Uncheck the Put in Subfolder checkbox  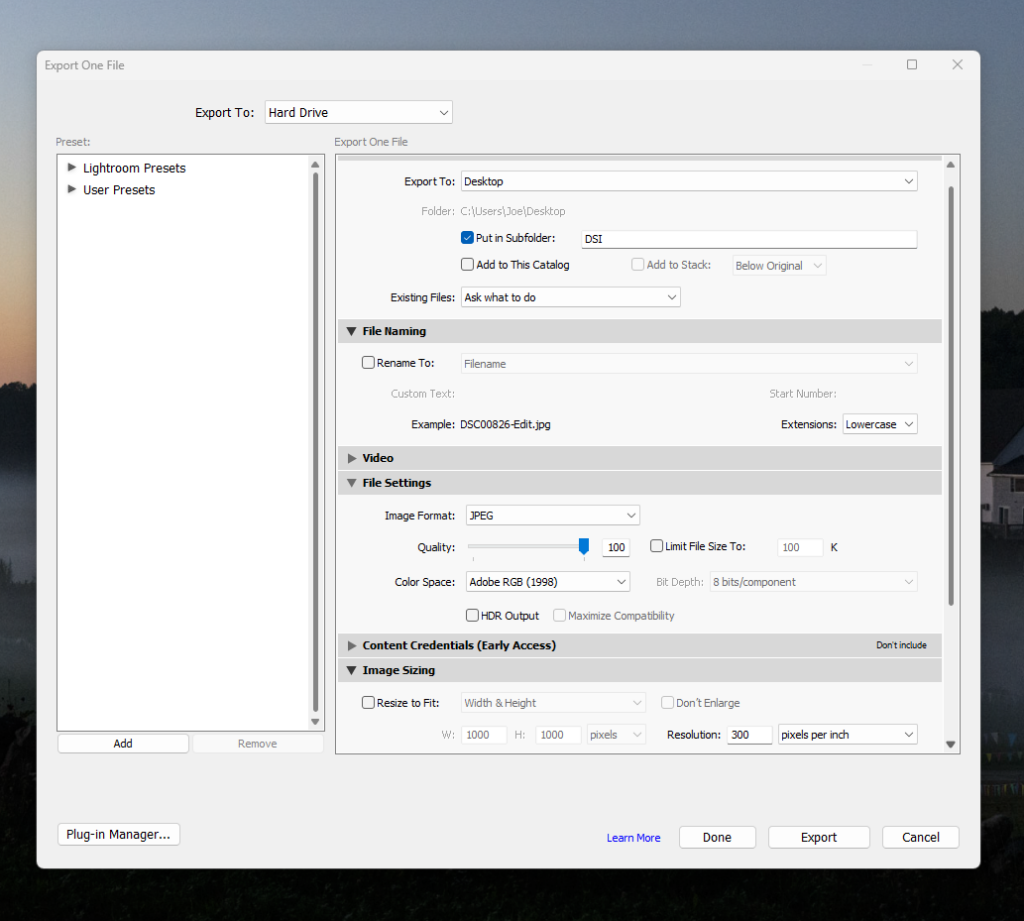point(467,238)
